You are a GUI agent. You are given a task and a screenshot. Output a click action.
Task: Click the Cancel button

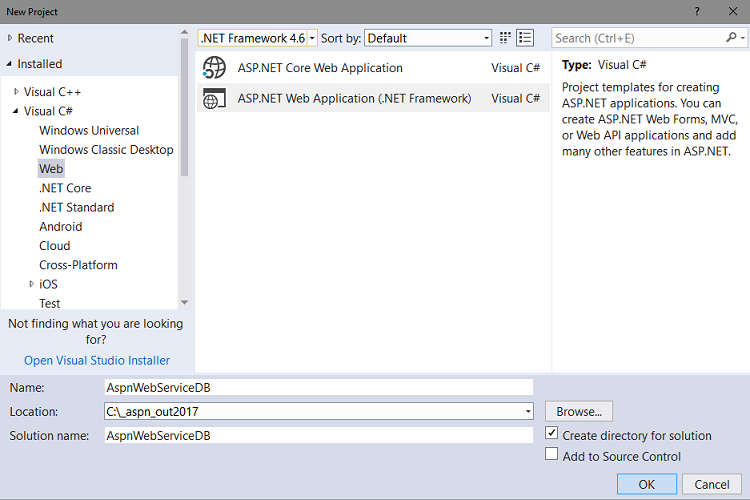(712, 484)
